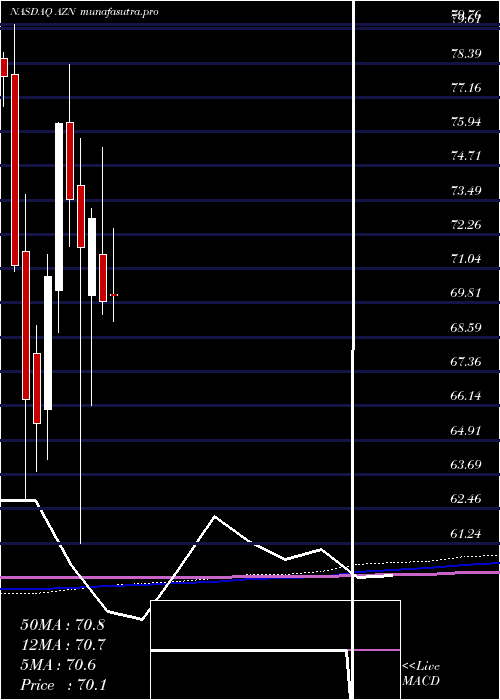The height and width of the screenshot is (700, 500).
Task: Click the 73.49 price axis label
Action: coord(466,190)
